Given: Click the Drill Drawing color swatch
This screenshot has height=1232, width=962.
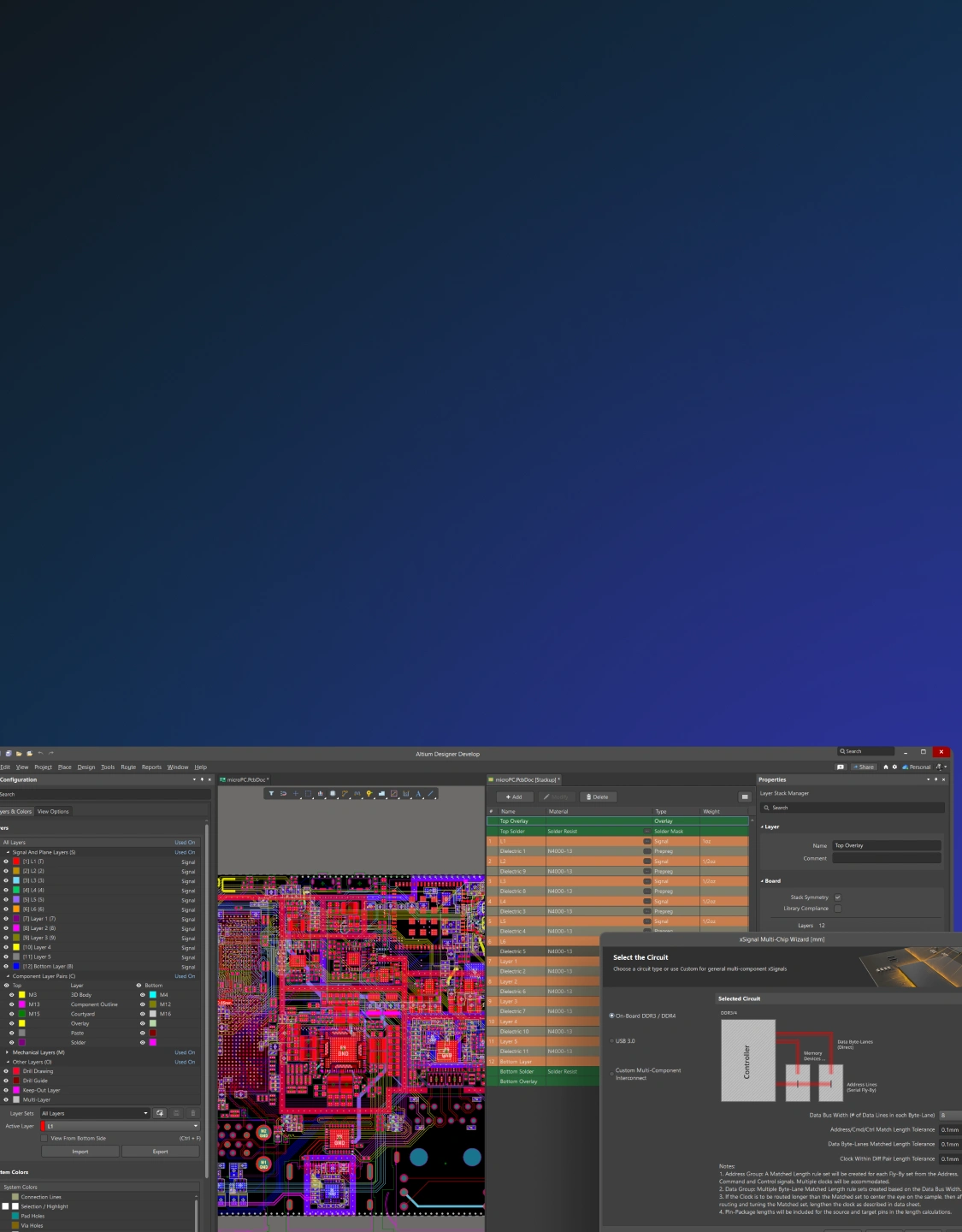Looking at the screenshot, I should tap(16, 1071).
